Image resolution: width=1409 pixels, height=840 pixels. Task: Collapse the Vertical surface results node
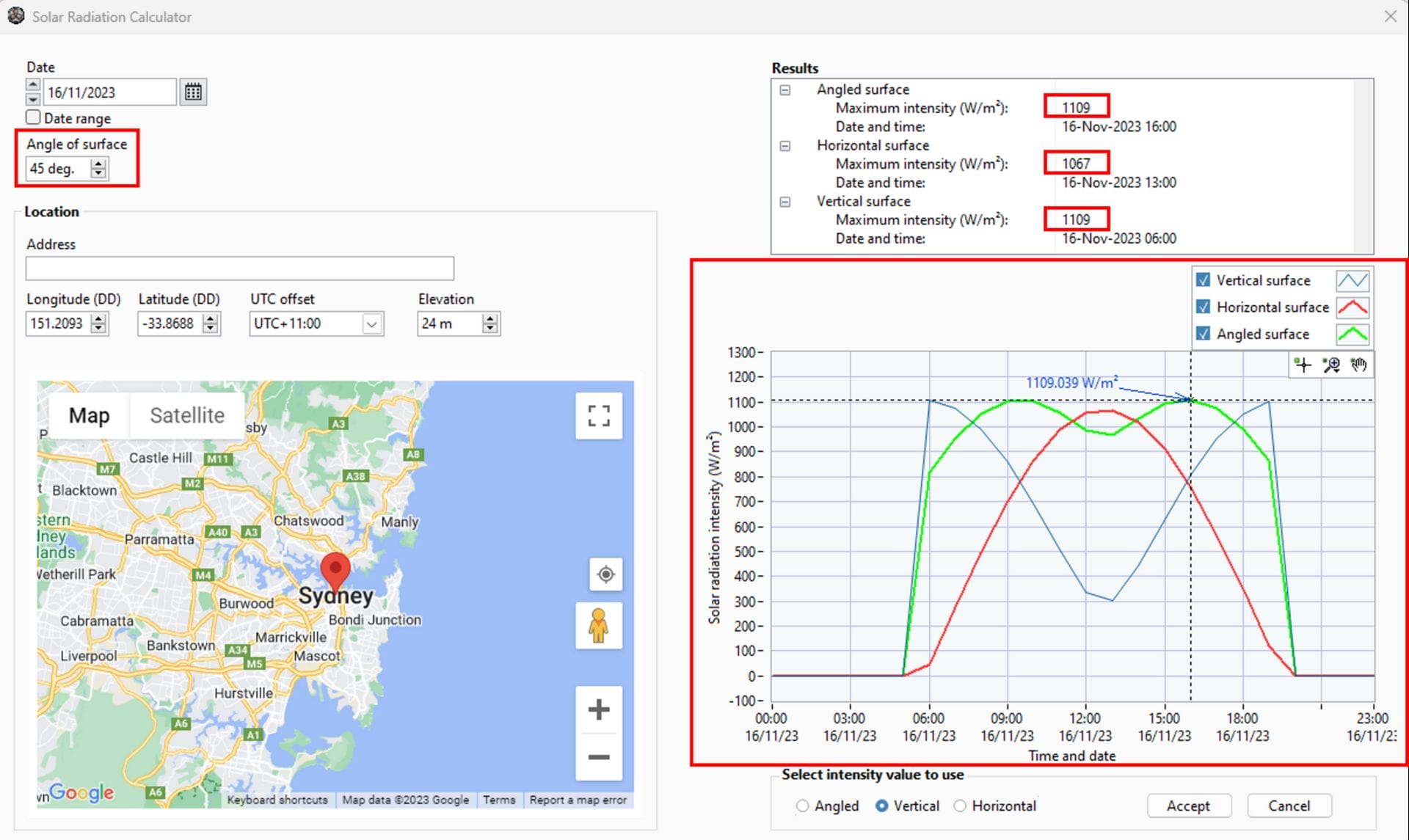tap(785, 201)
